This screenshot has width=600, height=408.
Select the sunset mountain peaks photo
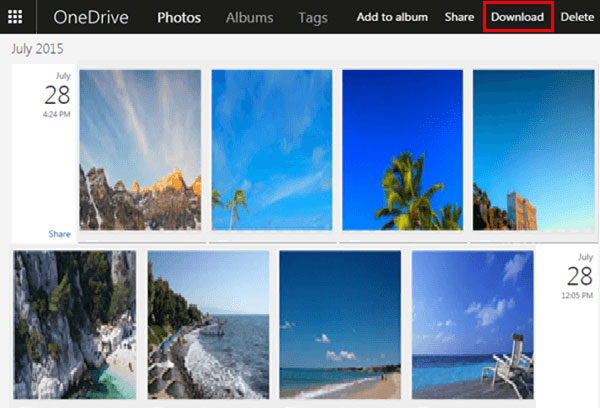140,150
